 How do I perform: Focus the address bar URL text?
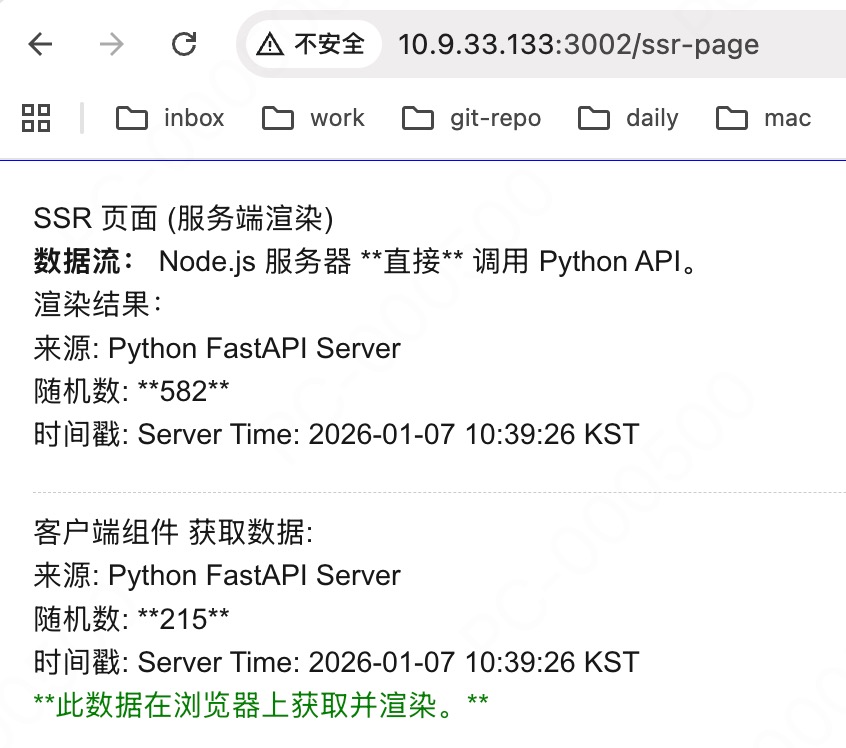tap(578, 44)
